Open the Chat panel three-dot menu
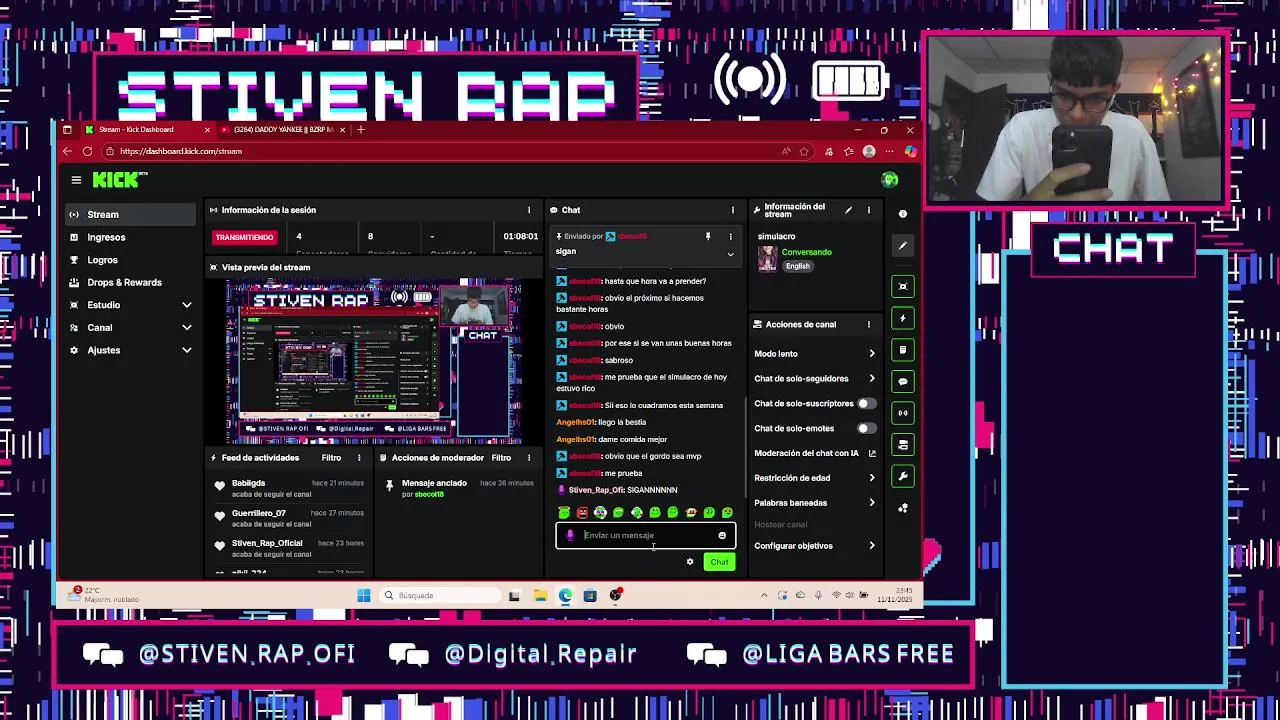The height and width of the screenshot is (720, 1280). 732,210
